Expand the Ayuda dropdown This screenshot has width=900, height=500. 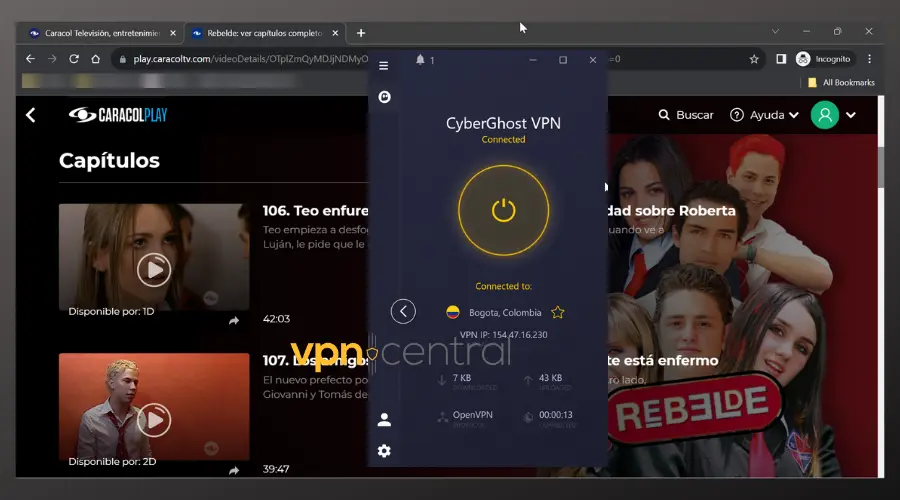[765, 115]
